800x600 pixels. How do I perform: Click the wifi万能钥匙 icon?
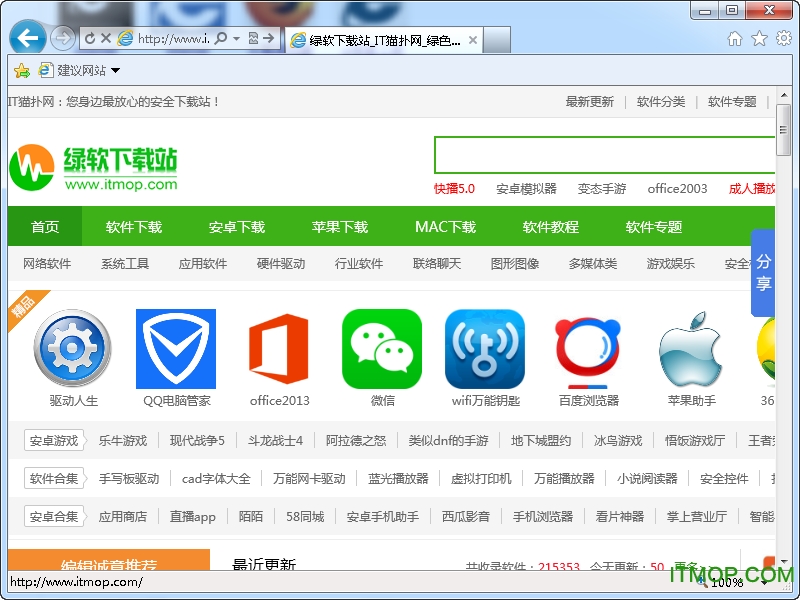click(485, 349)
